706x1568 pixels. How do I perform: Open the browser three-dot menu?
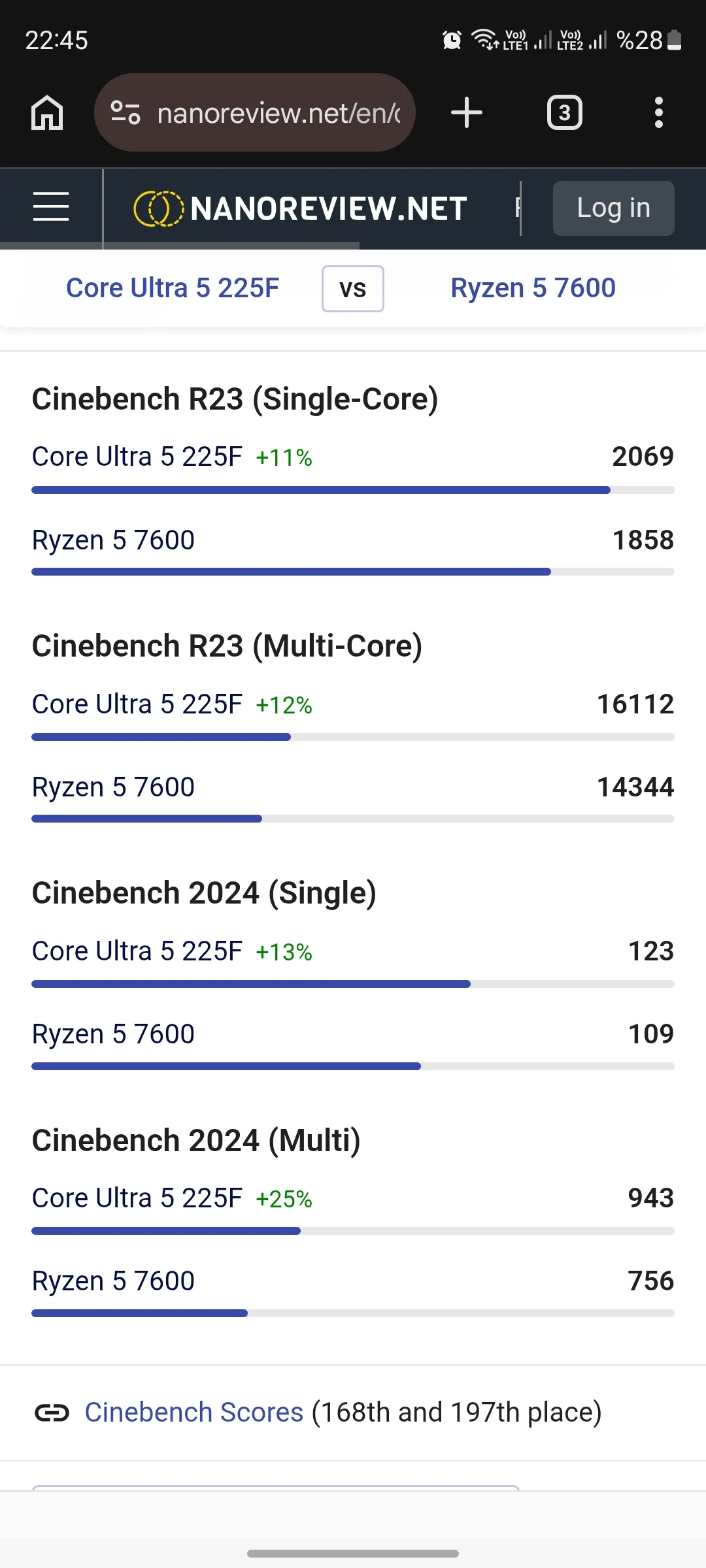pos(658,112)
